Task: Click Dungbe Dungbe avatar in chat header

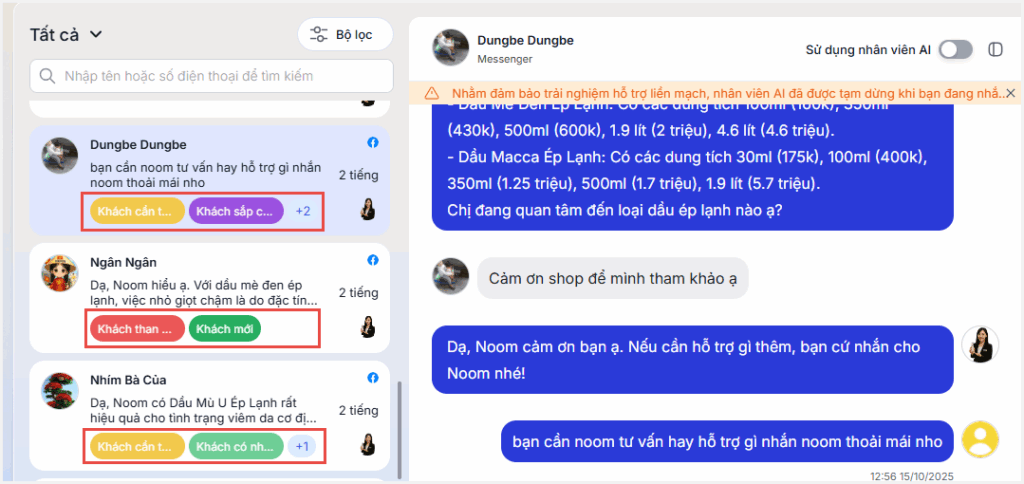Action: click(450, 48)
